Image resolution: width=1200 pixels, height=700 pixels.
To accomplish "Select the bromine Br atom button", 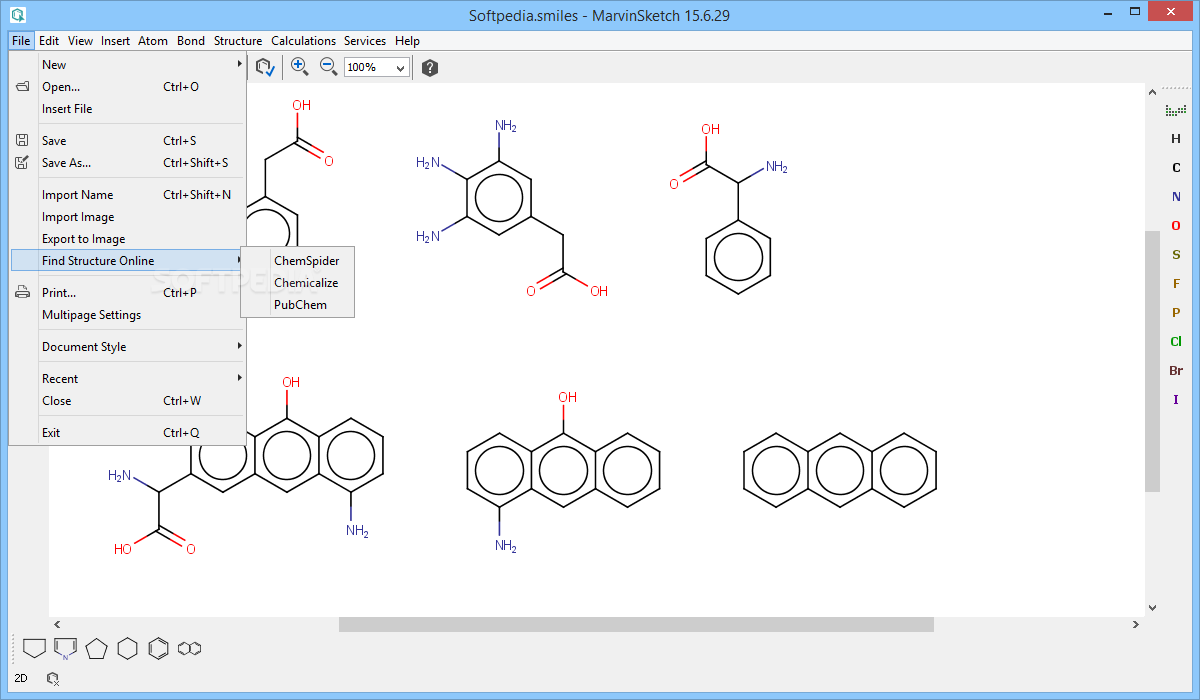I will [x=1176, y=371].
